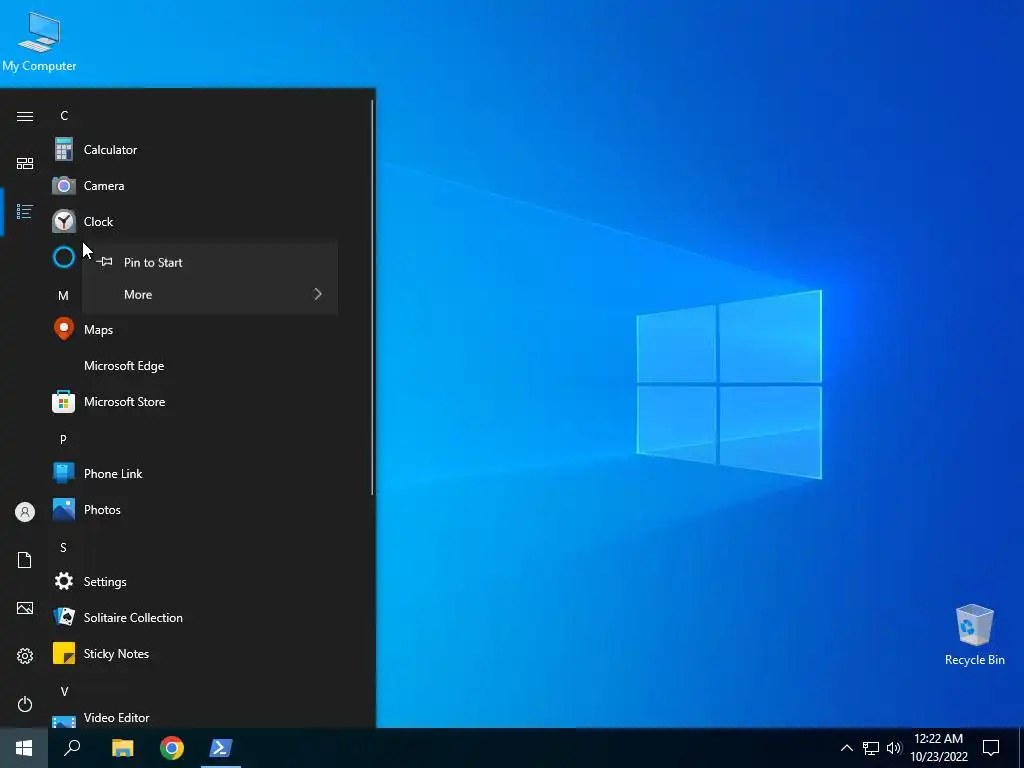Select the Recycle Bin desktop icon
Image resolution: width=1024 pixels, height=768 pixels.
(x=974, y=635)
